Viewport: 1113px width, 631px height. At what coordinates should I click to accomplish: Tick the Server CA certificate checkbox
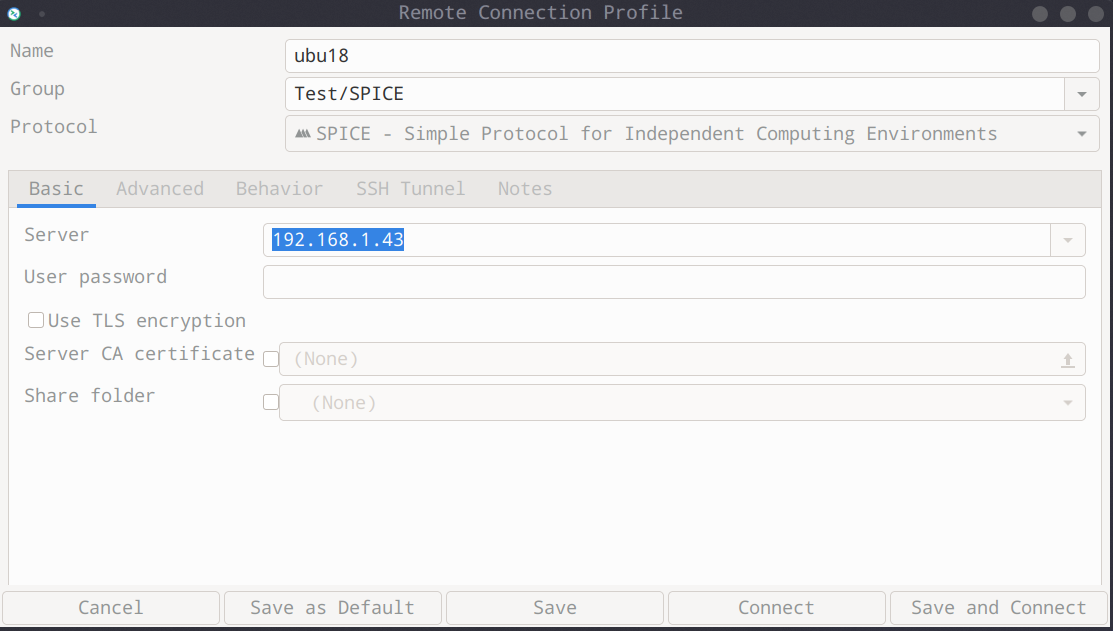point(270,359)
